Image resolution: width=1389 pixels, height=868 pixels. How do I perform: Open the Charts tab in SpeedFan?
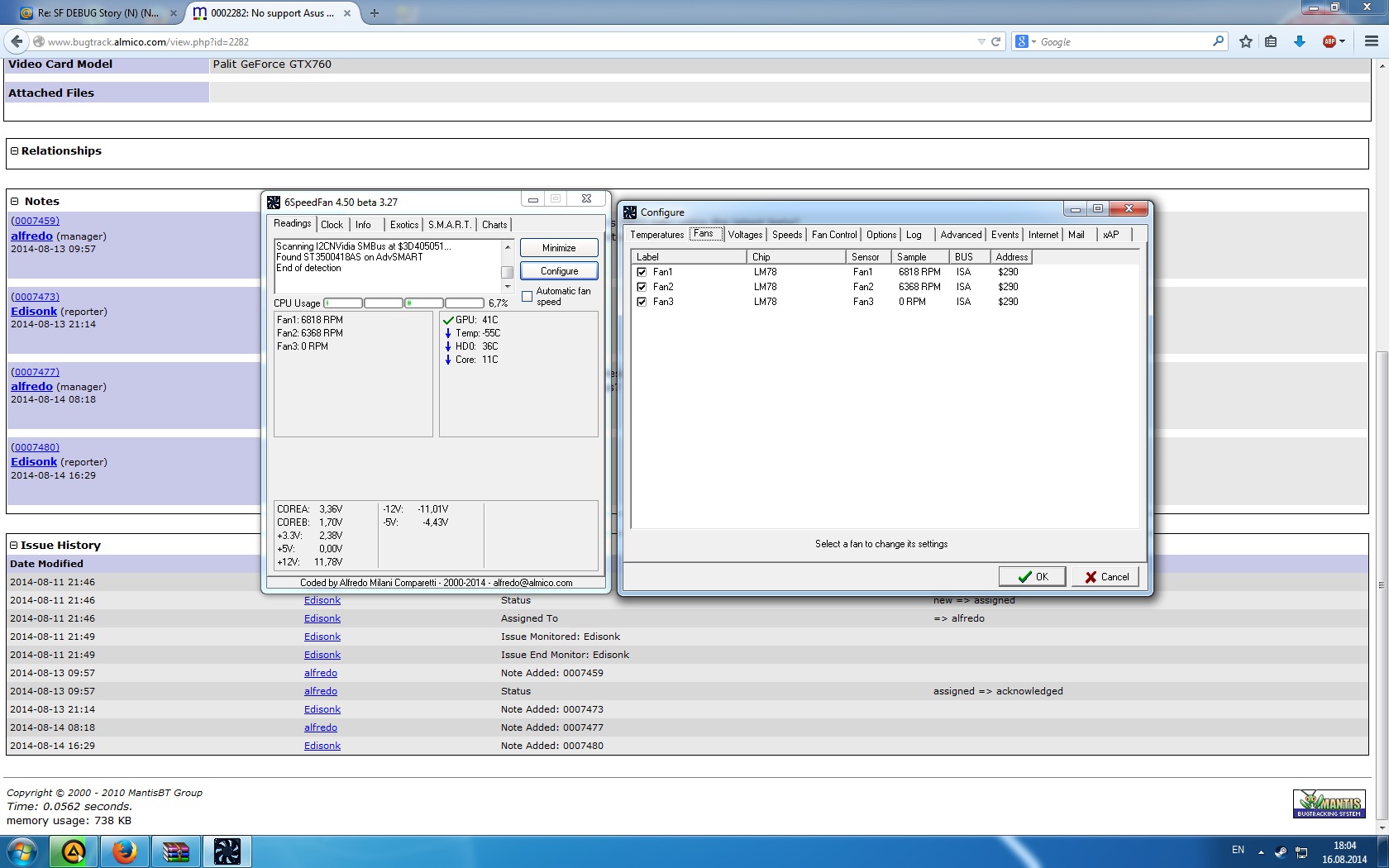coord(494,225)
